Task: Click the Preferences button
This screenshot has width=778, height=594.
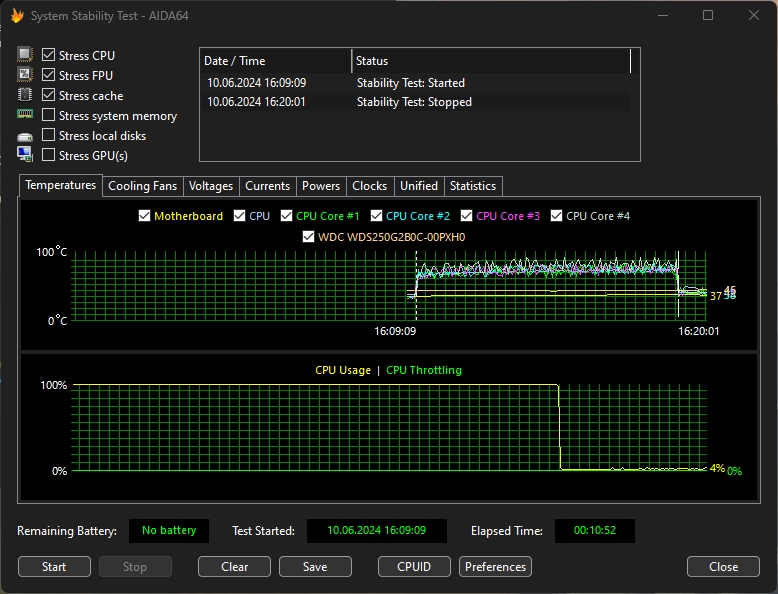Action: click(x=495, y=566)
